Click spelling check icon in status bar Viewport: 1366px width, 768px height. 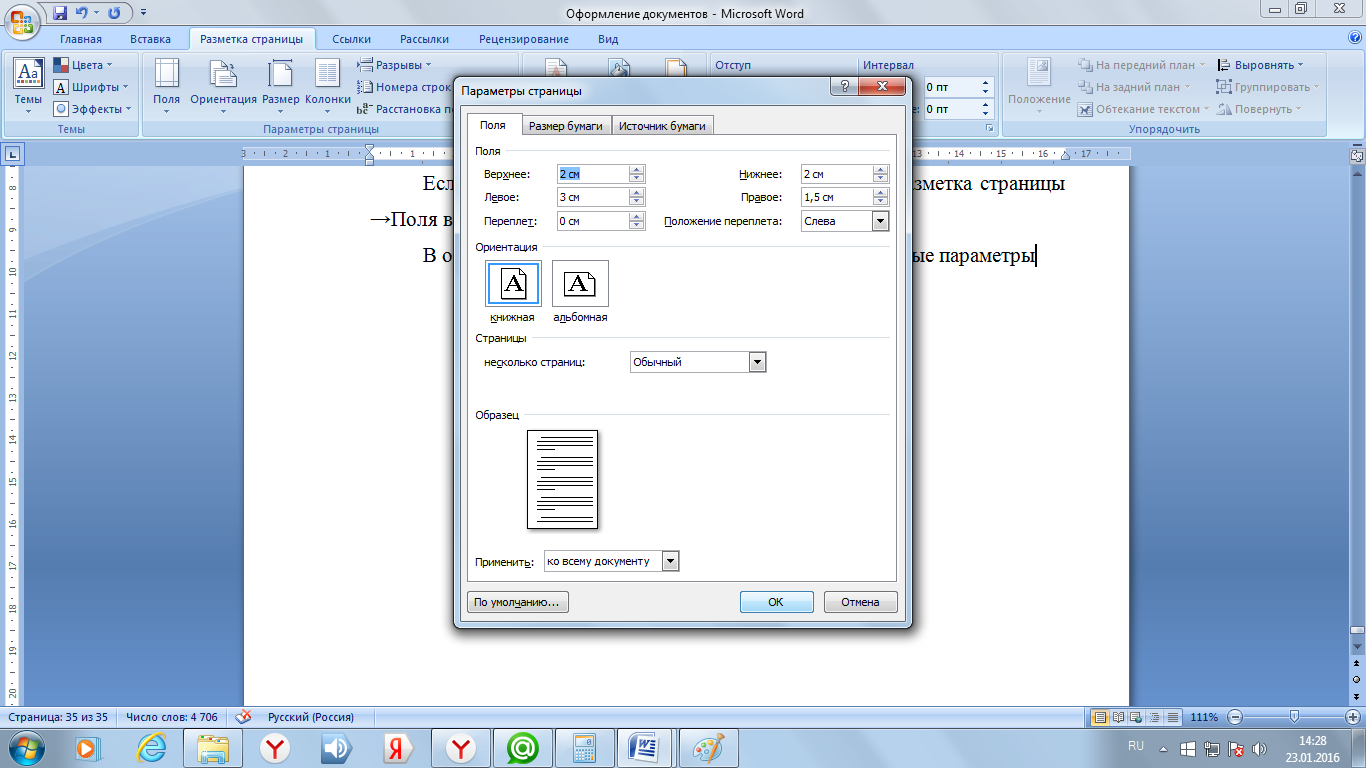[x=243, y=717]
